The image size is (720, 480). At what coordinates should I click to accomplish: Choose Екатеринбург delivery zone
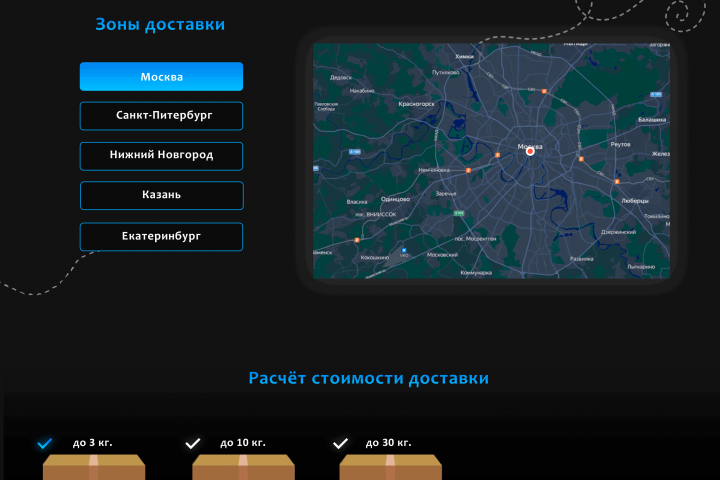point(161,237)
